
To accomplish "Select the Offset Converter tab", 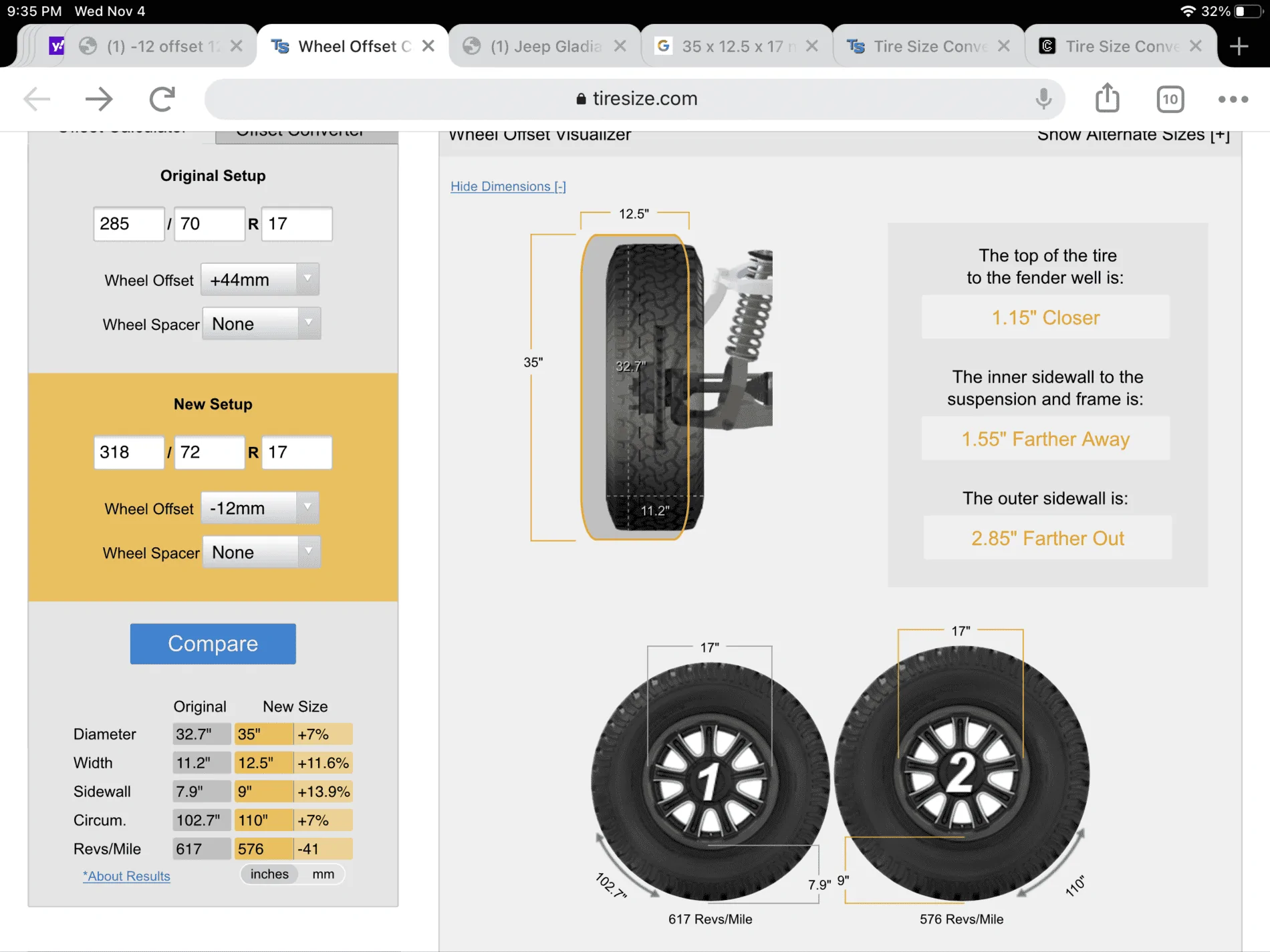I will pos(307,136).
